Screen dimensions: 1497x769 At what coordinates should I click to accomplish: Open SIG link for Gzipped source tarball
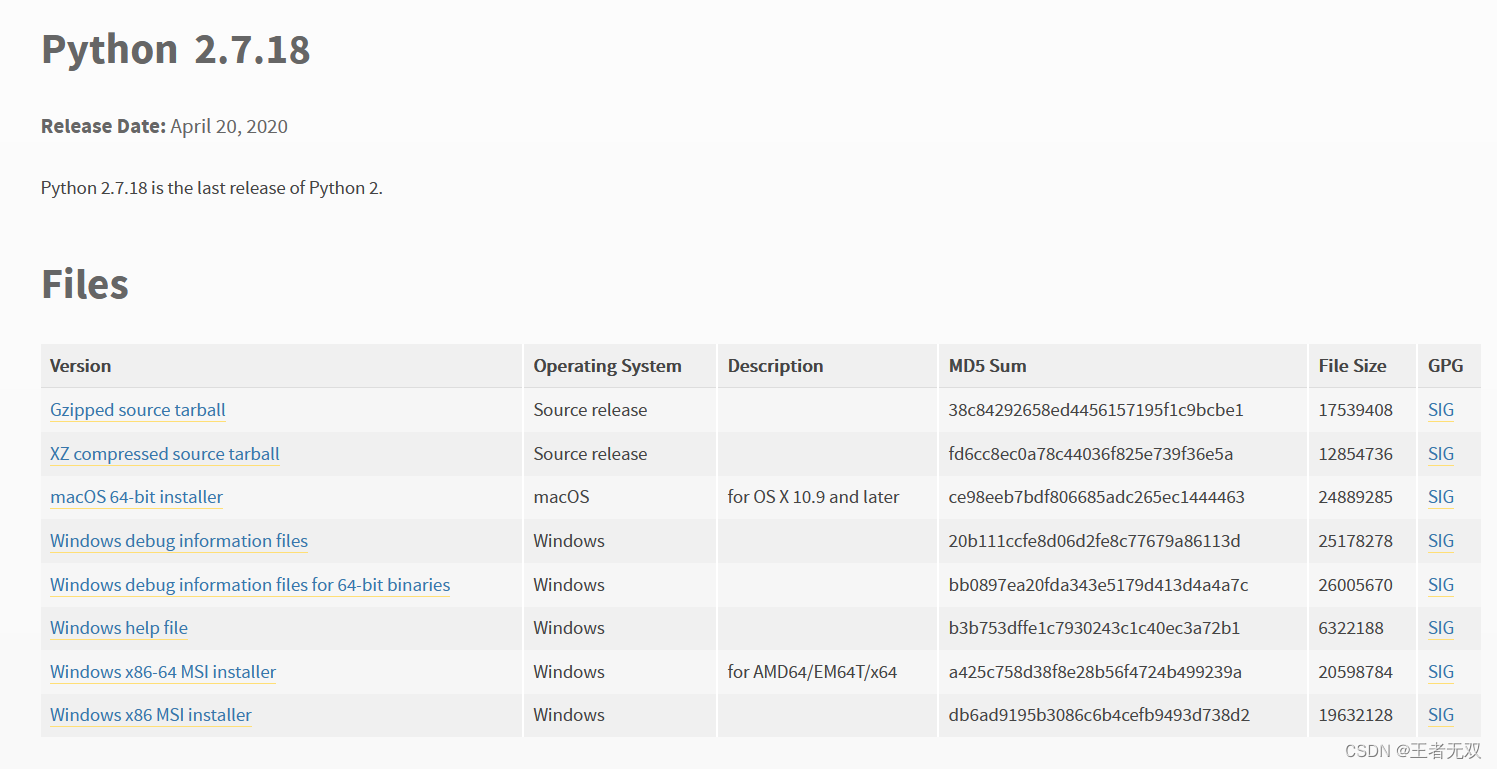click(x=1441, y=410)
